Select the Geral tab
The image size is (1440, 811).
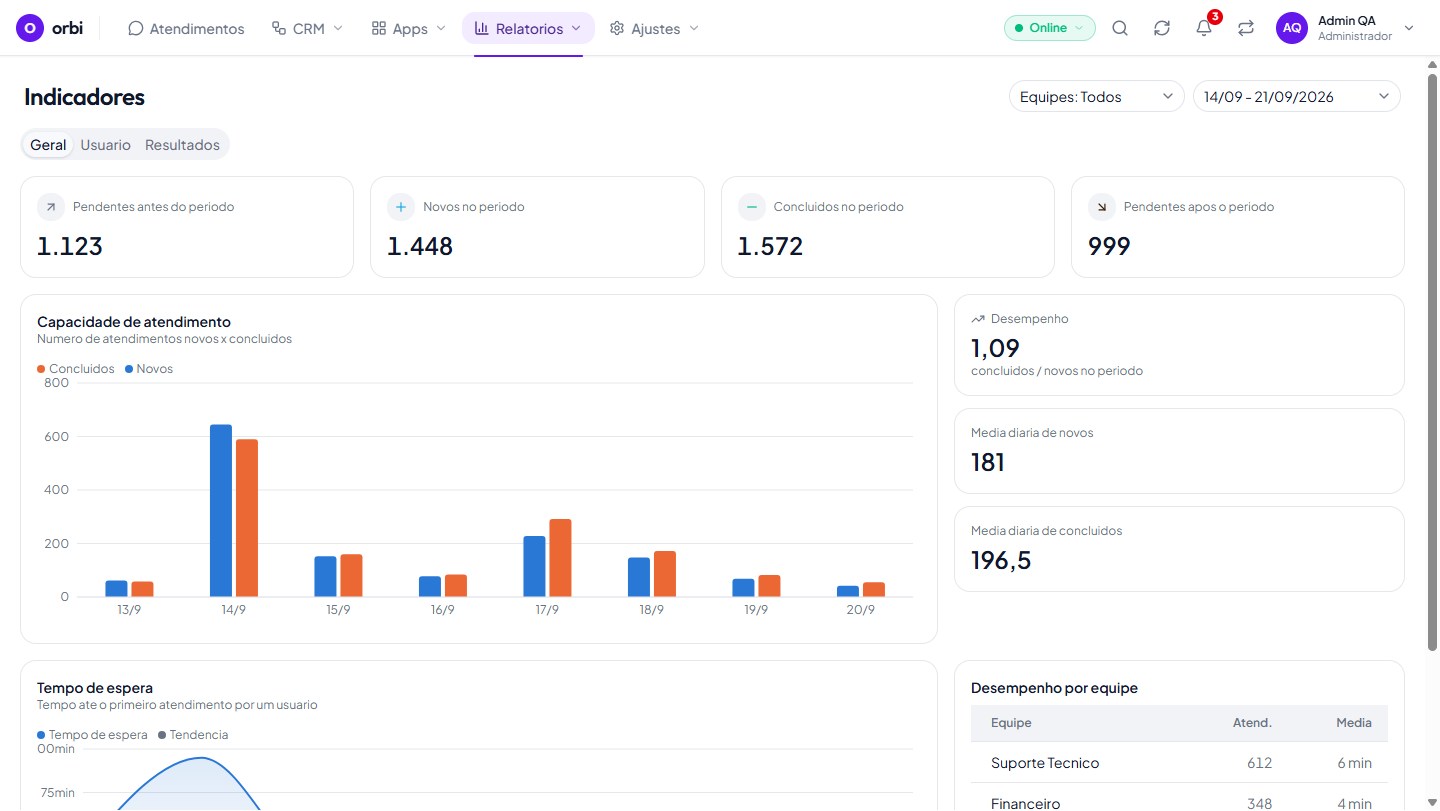pos(48,145)
